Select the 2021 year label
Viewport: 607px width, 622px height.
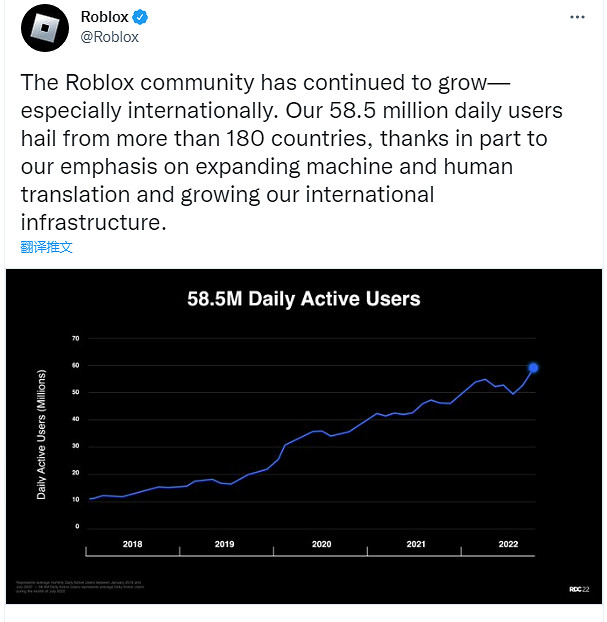click(416, 544)
